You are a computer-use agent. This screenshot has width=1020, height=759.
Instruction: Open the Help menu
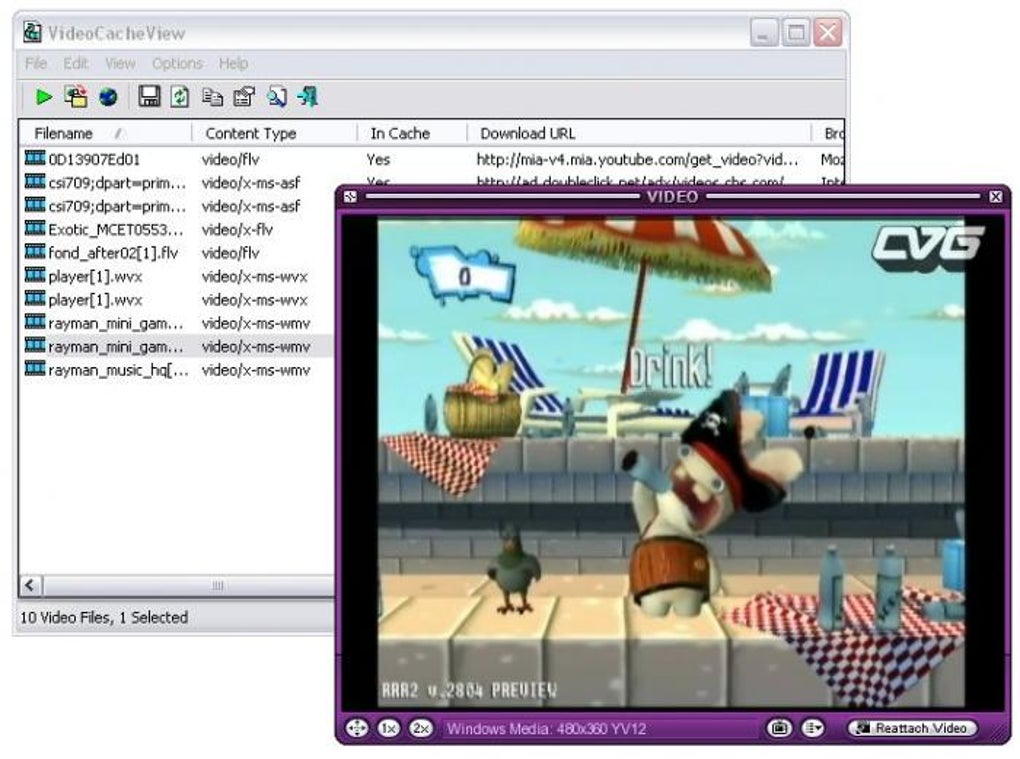click(x=233, y=63)
